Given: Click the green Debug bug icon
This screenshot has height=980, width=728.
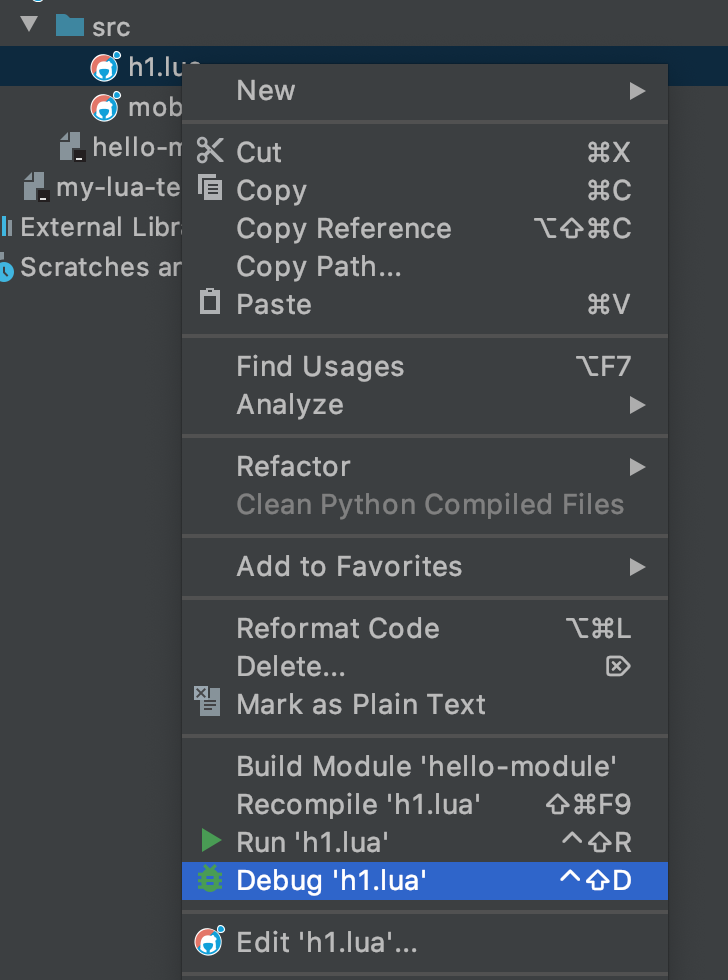Looking at the screenshot, I should point(210,880).
